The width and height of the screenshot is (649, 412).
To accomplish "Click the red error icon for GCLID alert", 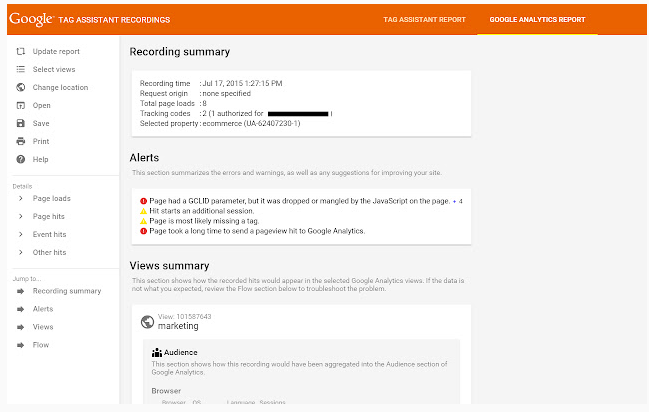I will click(x=144, y=201).
